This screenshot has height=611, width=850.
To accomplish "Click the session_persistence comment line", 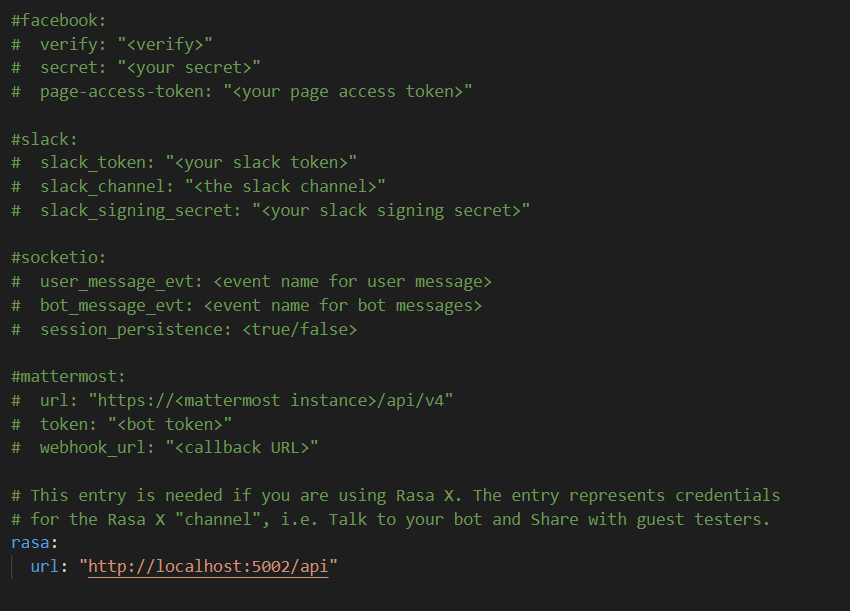I will pos(184,330).
